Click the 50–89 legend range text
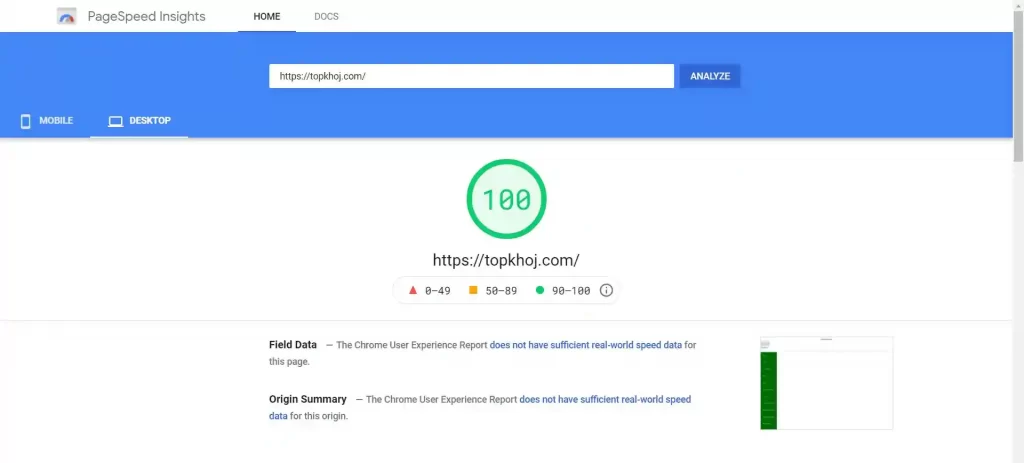 501,291
